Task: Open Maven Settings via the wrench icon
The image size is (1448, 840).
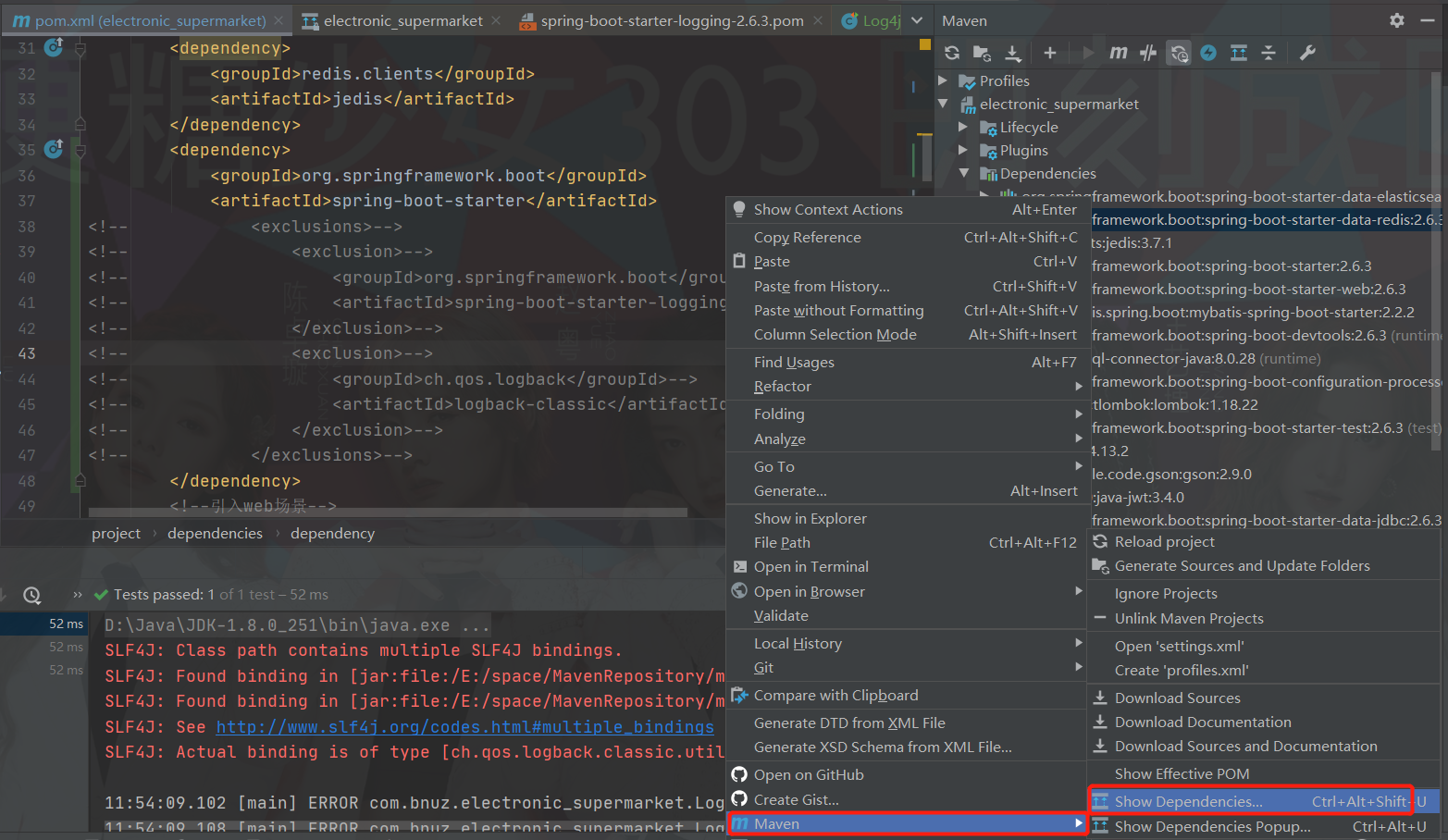Action: 1306,53
